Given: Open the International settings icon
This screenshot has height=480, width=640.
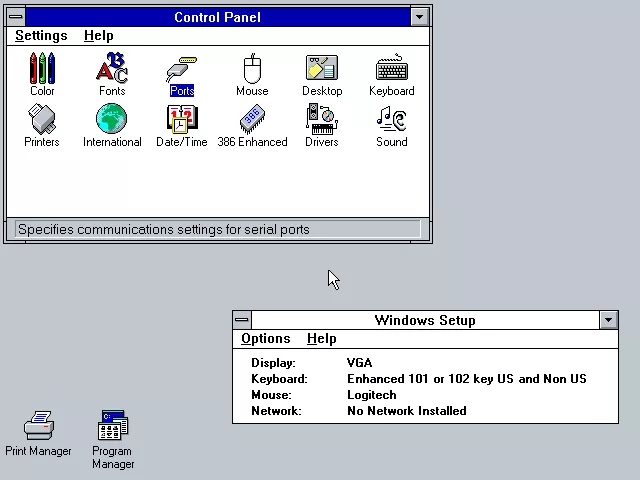Looking at the screenshot, I should tap(112, 121).
